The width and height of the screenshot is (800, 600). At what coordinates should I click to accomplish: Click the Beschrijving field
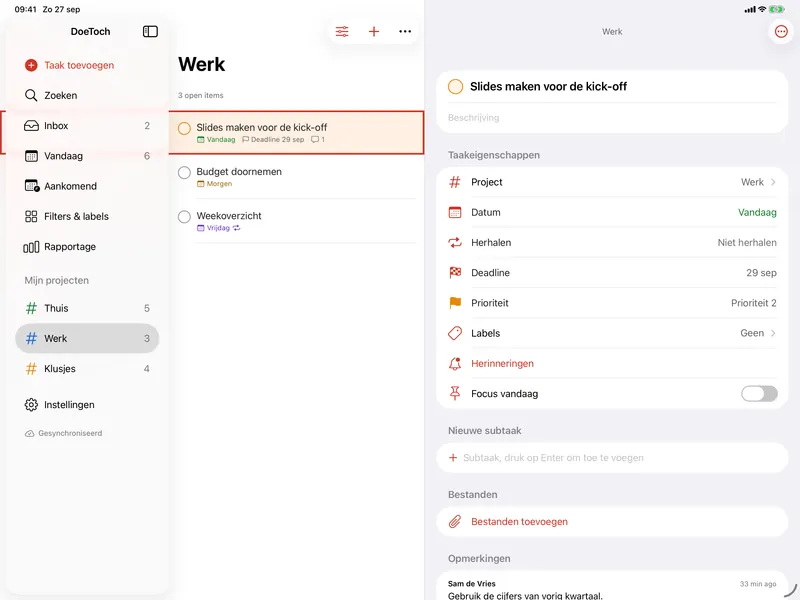click(x=612, y=117)
